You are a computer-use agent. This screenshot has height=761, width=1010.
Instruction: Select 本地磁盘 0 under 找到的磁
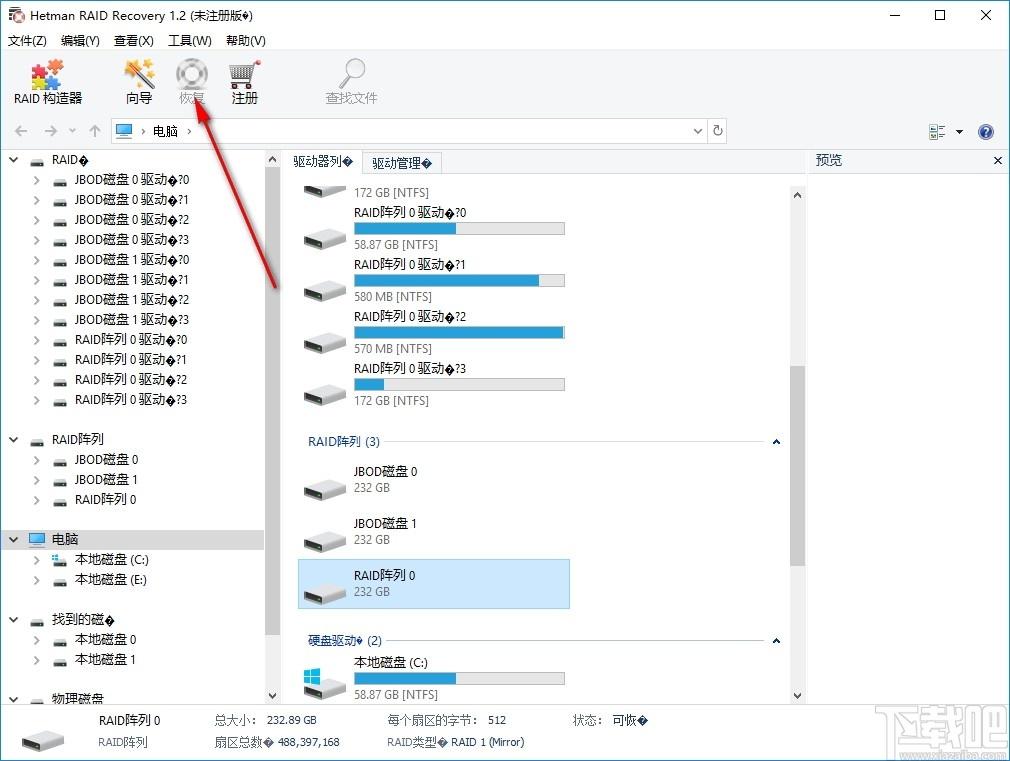[x=105, y=640]
